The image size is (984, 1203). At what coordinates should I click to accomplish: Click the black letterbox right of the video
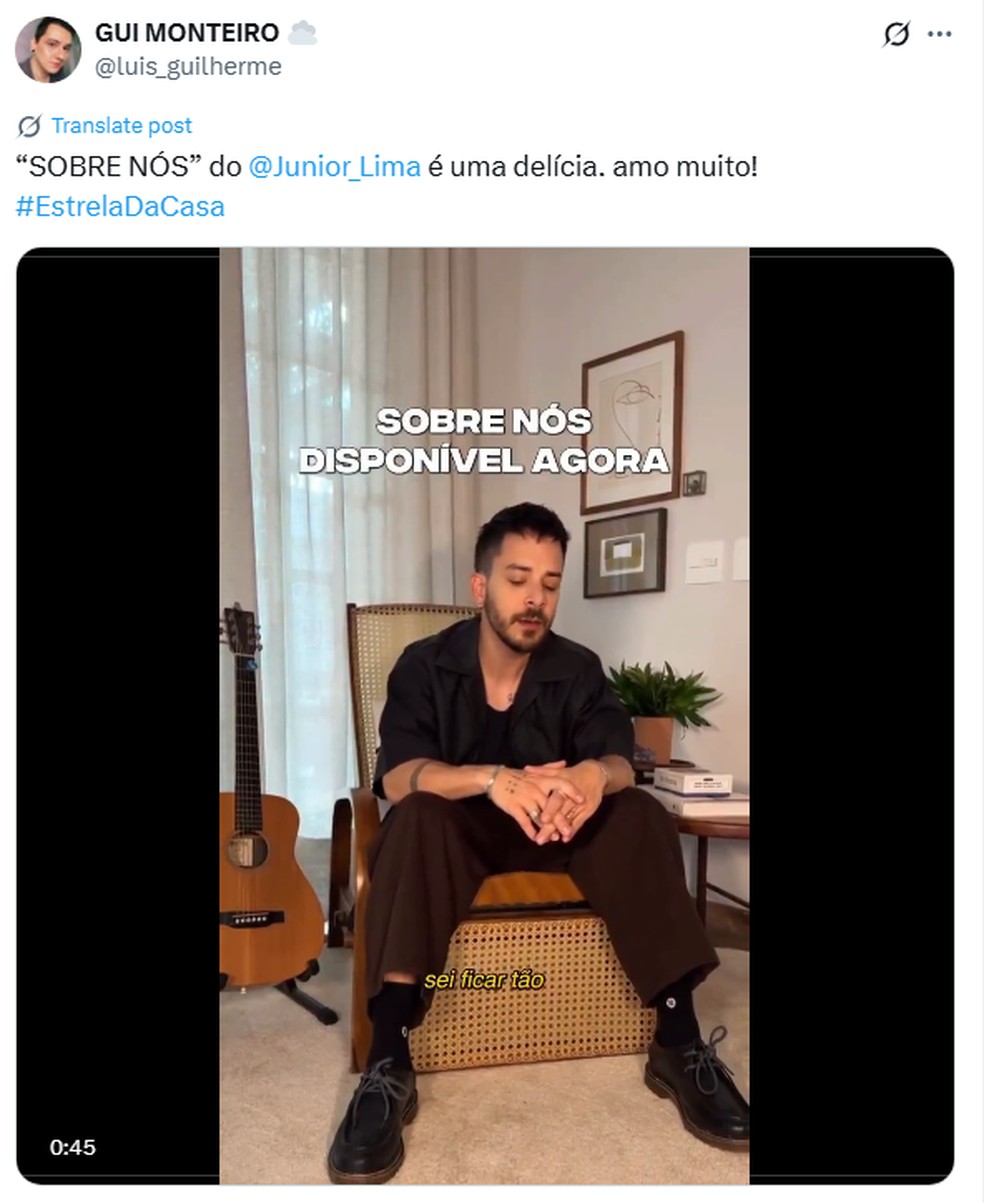tap(851, 716)
